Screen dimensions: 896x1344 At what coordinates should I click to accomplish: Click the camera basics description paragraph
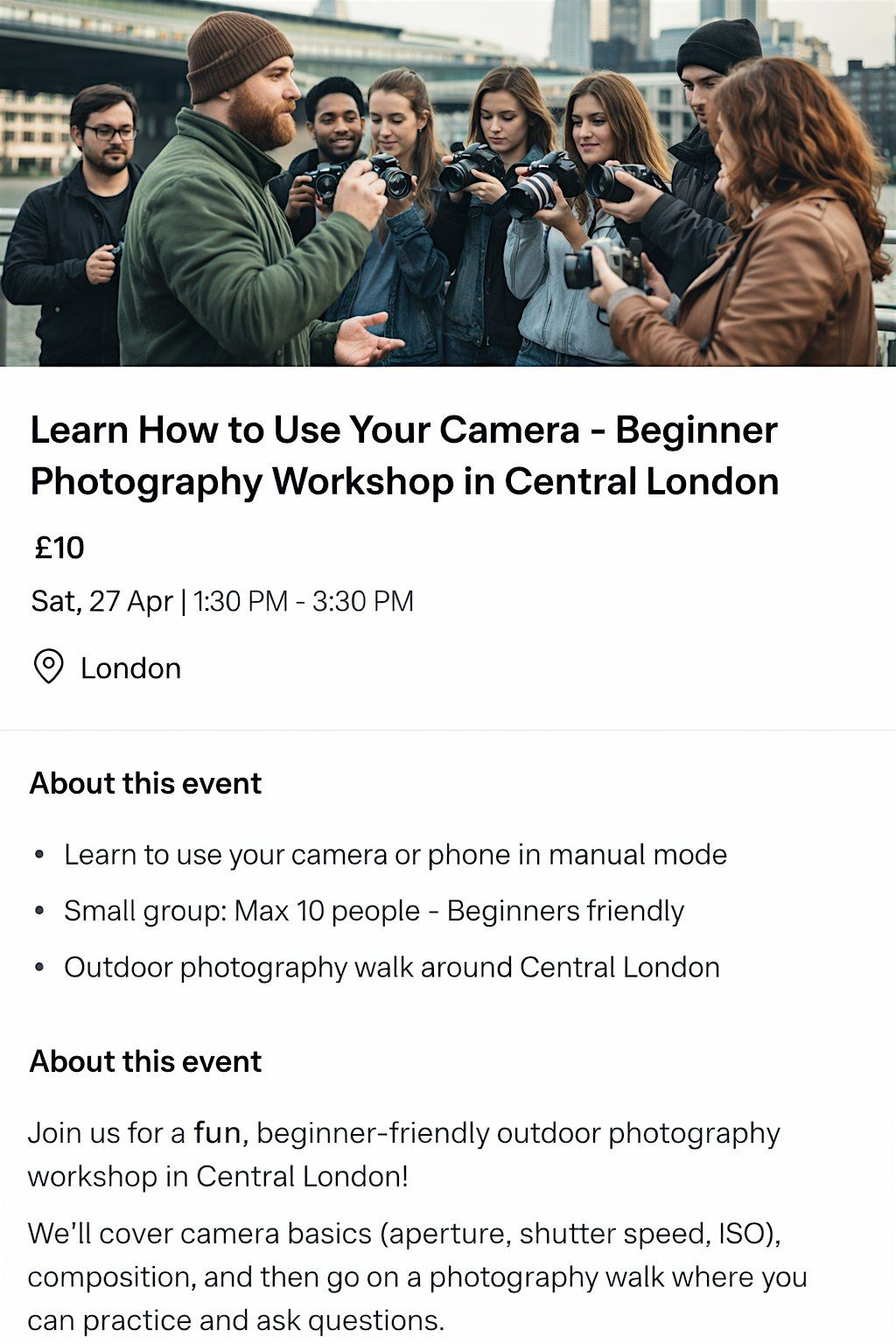coord(417,1277)
